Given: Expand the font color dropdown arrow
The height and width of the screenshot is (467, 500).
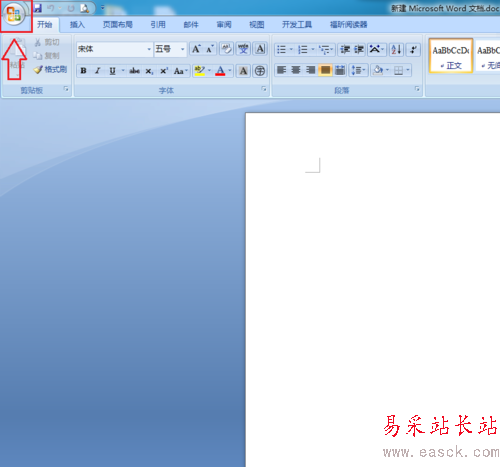Looking at the screenshot, I should click(x=230, y=71).
